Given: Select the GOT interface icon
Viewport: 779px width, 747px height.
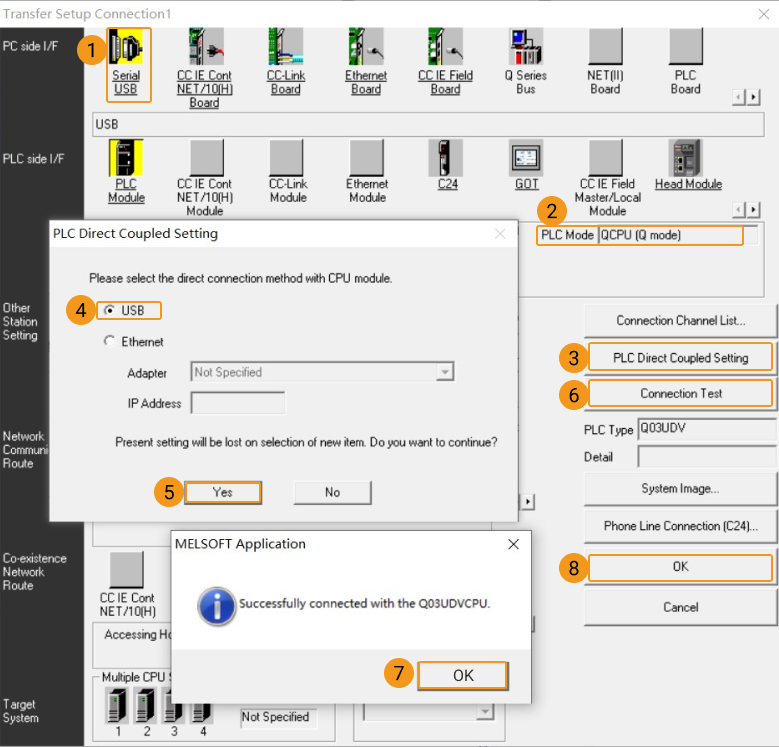Looking at the screenshot, I should [526, 158].
